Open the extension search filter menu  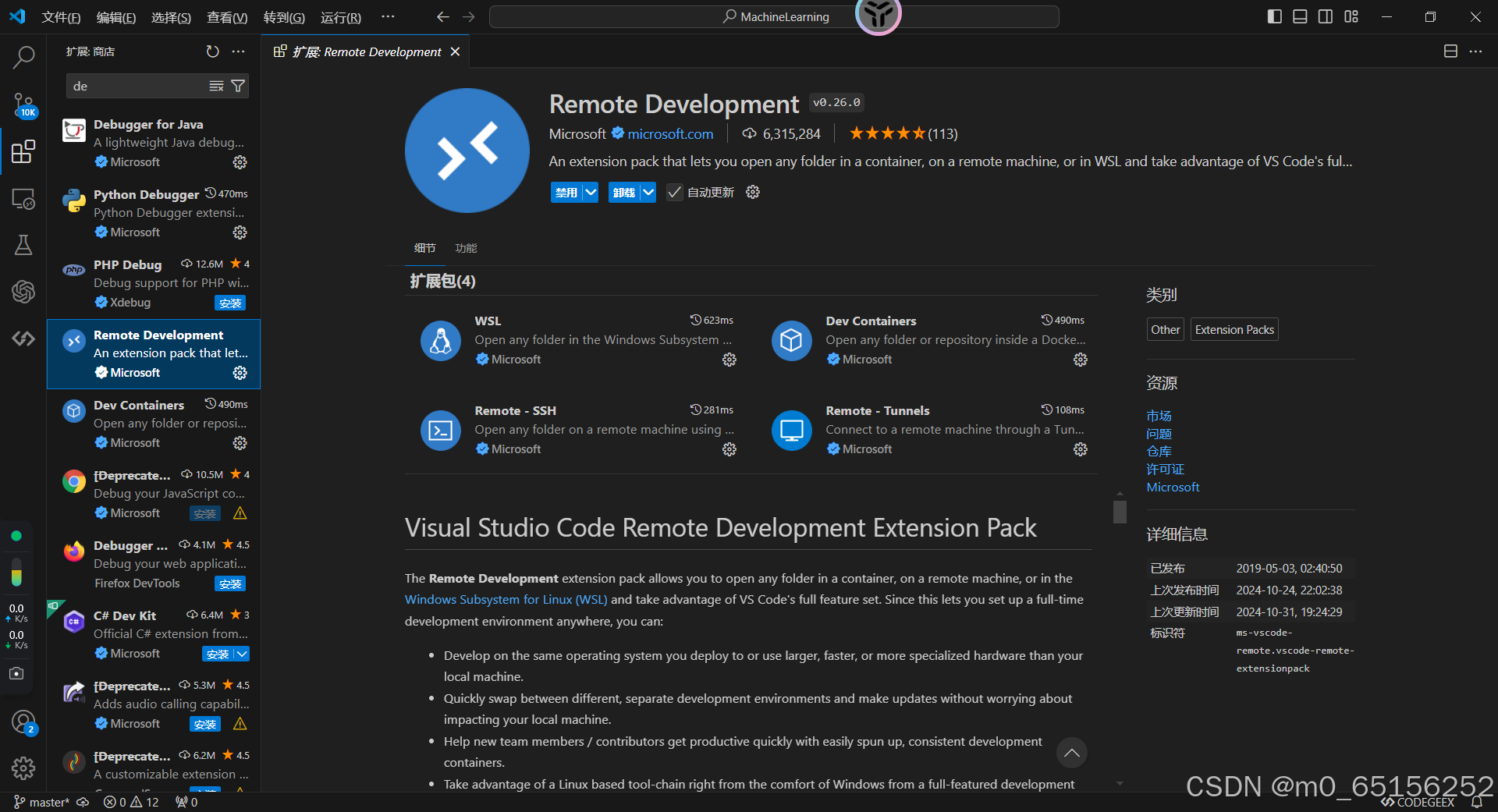pos(238,86)
